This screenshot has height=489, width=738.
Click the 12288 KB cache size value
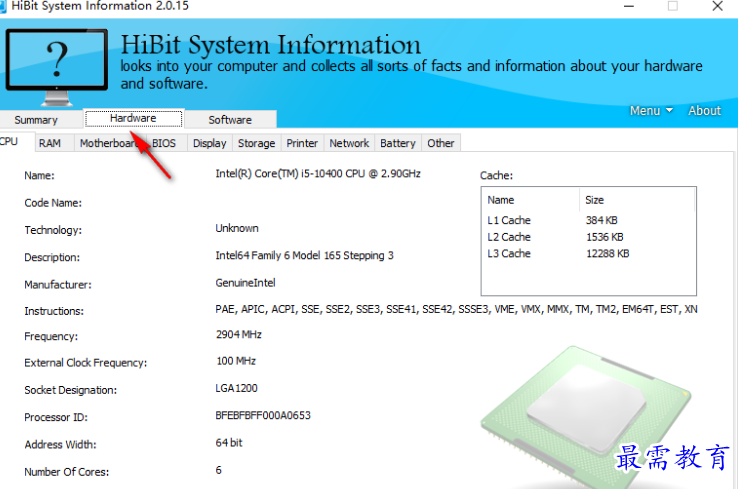[x=608, y=253]
